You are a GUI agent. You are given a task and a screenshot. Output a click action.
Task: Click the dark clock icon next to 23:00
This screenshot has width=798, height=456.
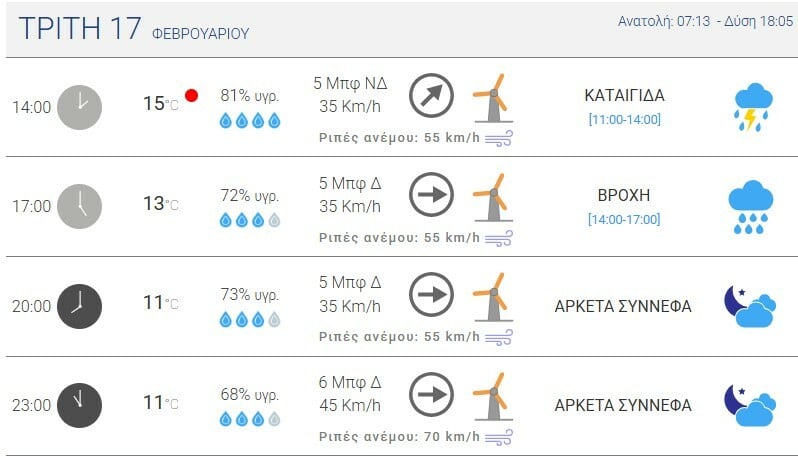click(x=79, y=405)
